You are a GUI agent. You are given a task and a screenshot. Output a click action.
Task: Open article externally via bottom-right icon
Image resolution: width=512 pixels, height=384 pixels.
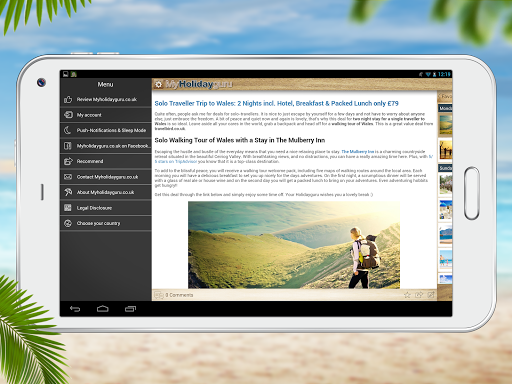pos(431,295)
